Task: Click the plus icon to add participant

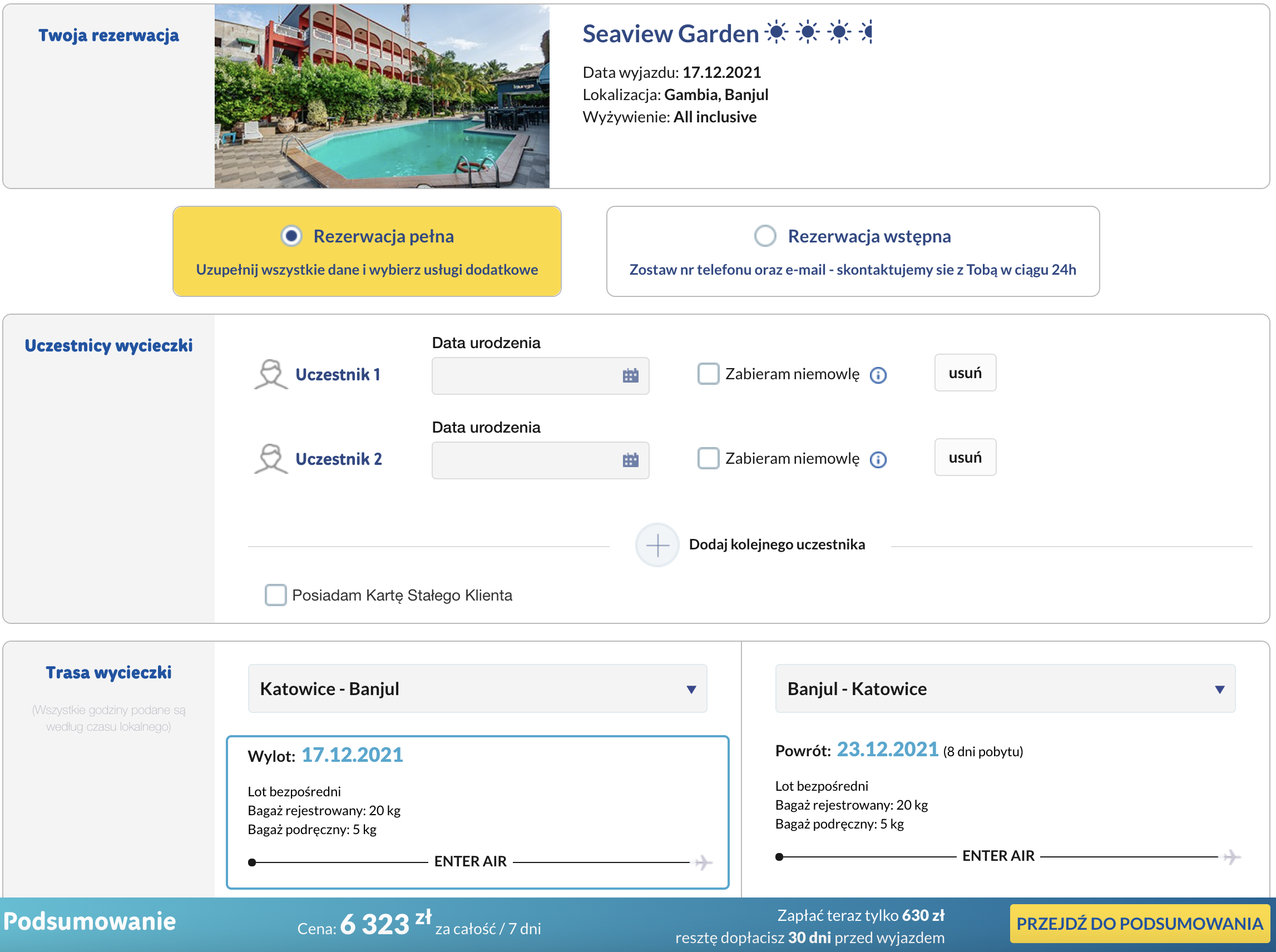Action: point(657,544)
